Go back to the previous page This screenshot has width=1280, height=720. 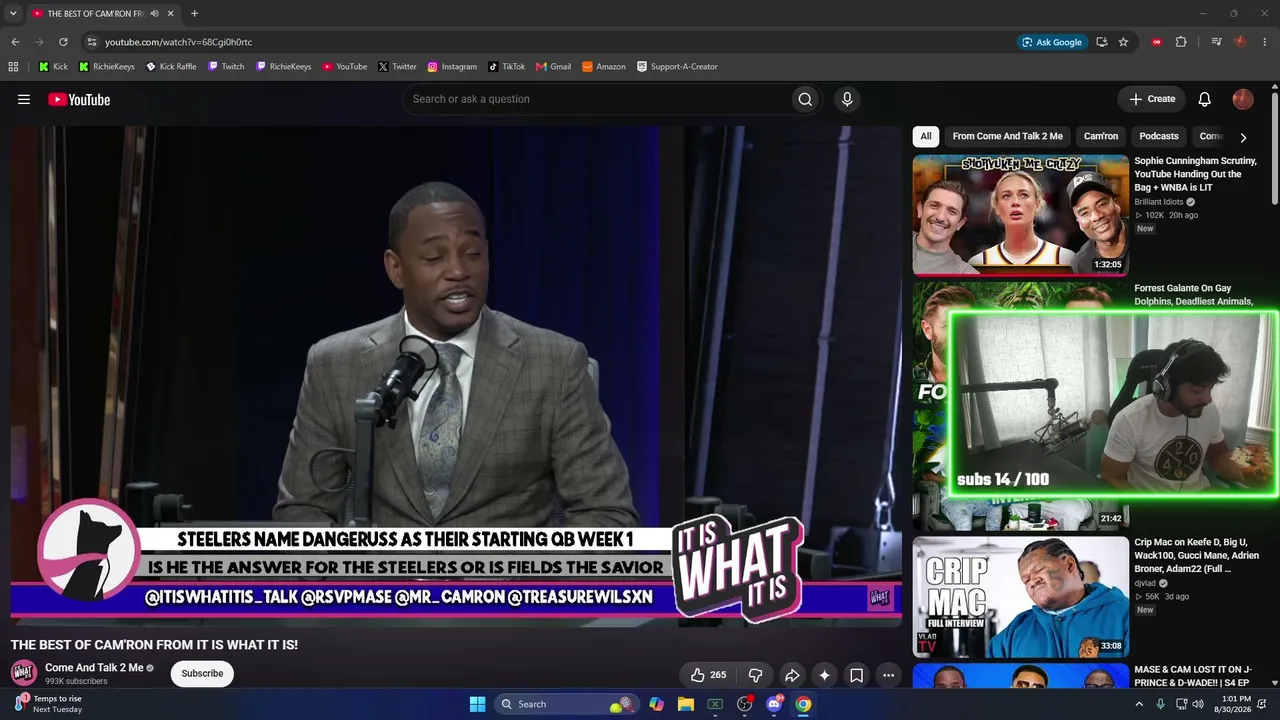[15, 42]
